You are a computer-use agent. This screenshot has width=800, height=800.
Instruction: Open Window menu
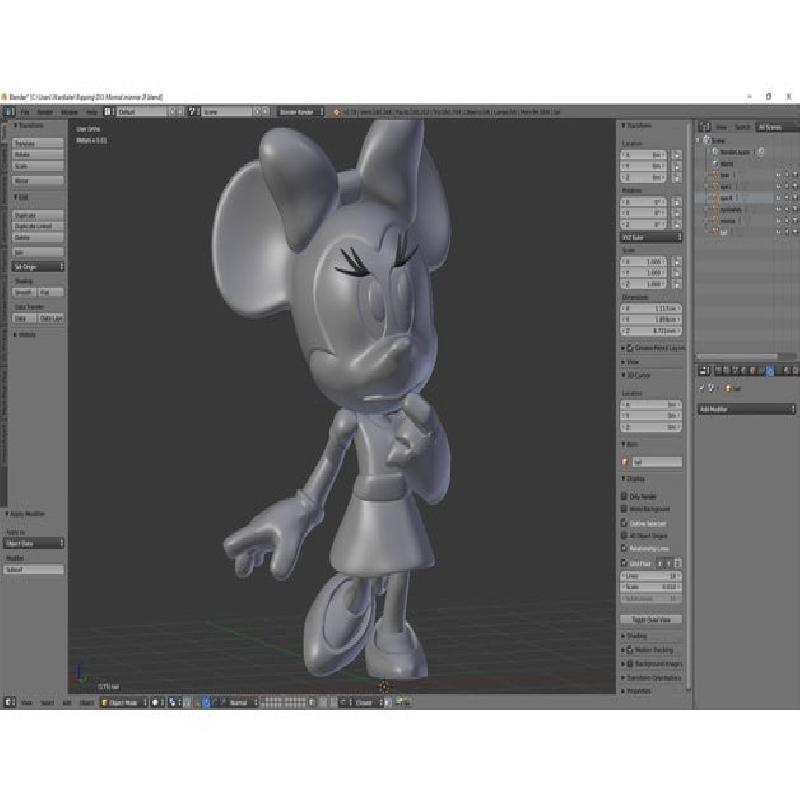[x=69, y=112]
